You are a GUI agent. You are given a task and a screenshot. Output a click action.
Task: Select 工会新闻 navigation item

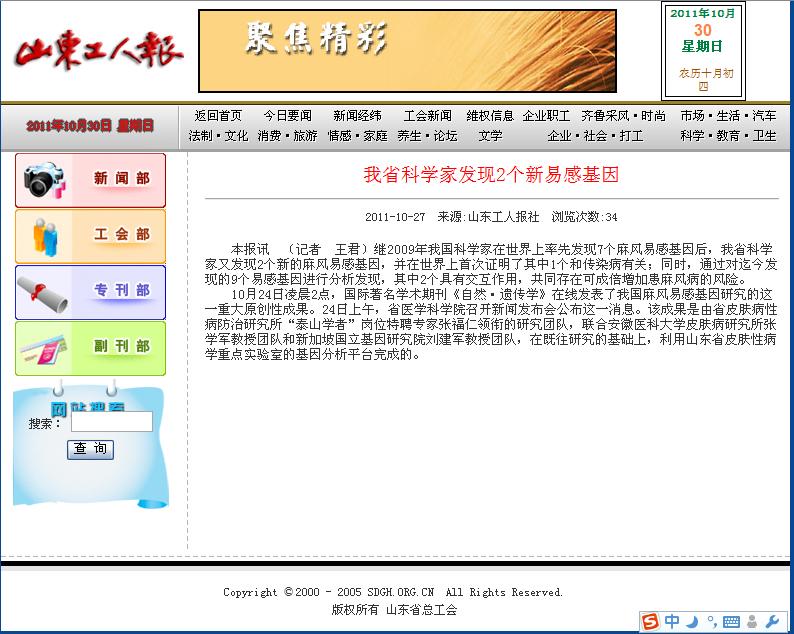pos(428,116)
